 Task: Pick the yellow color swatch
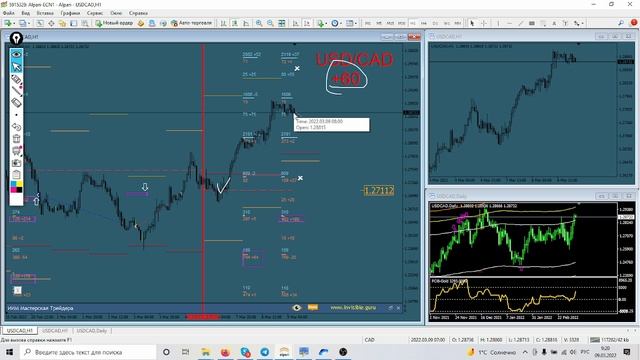[x=19, y=185]
